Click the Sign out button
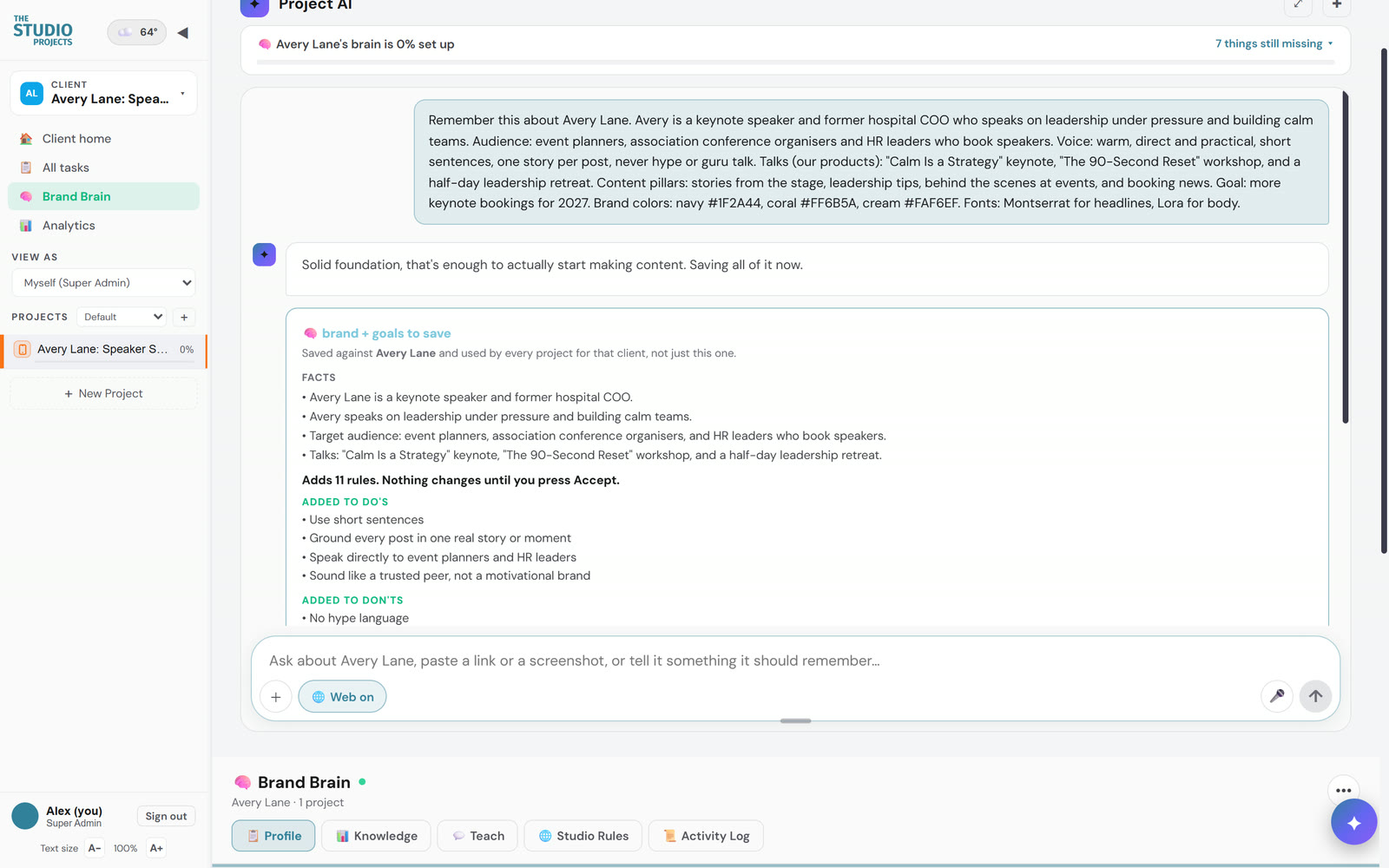The height and width of the screenshot is (868, 1389). pyautogui.click(x=166, y=816)
